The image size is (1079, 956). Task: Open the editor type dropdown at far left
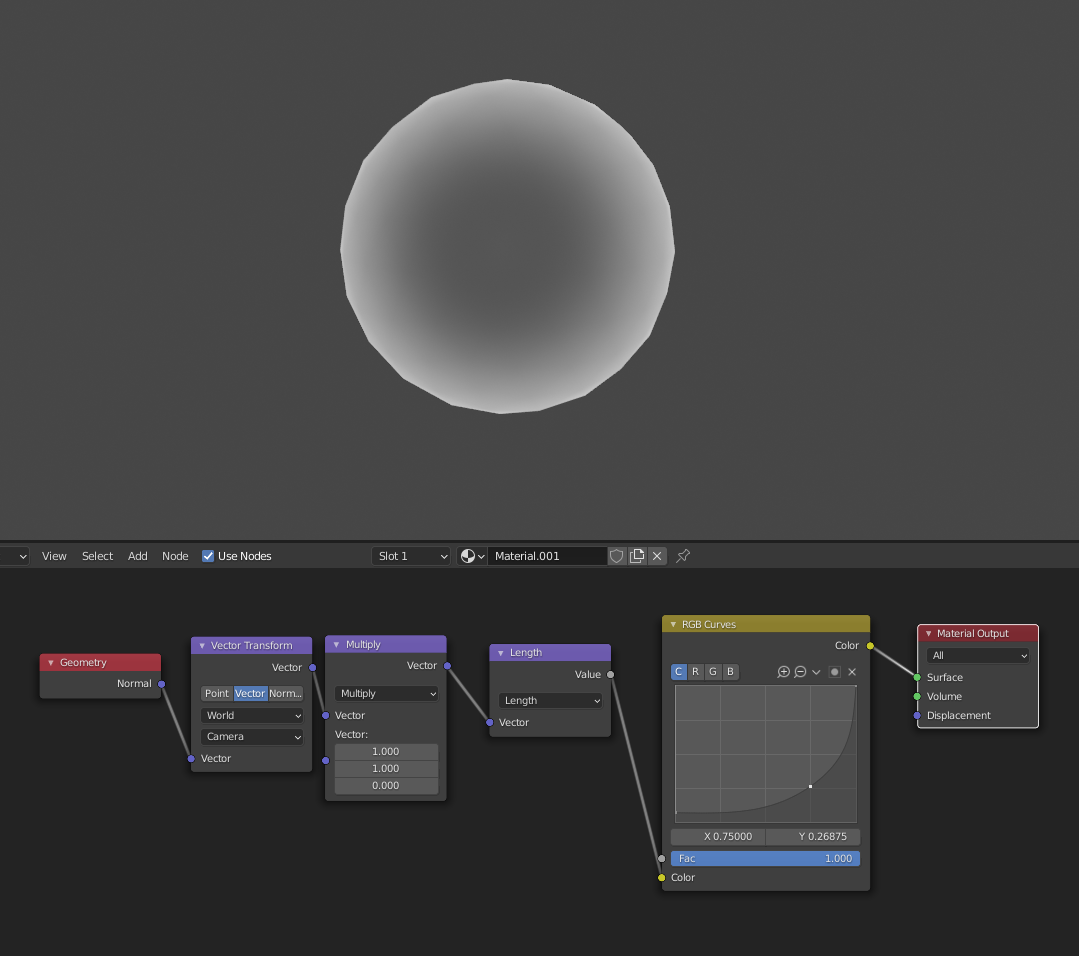14,556
